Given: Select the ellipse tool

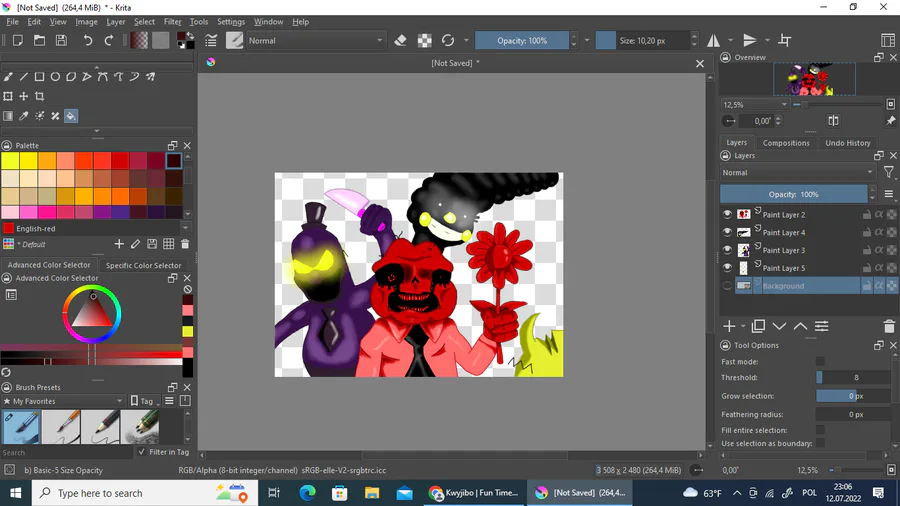Looking at the screenshot, I should [x=55, y=76].
